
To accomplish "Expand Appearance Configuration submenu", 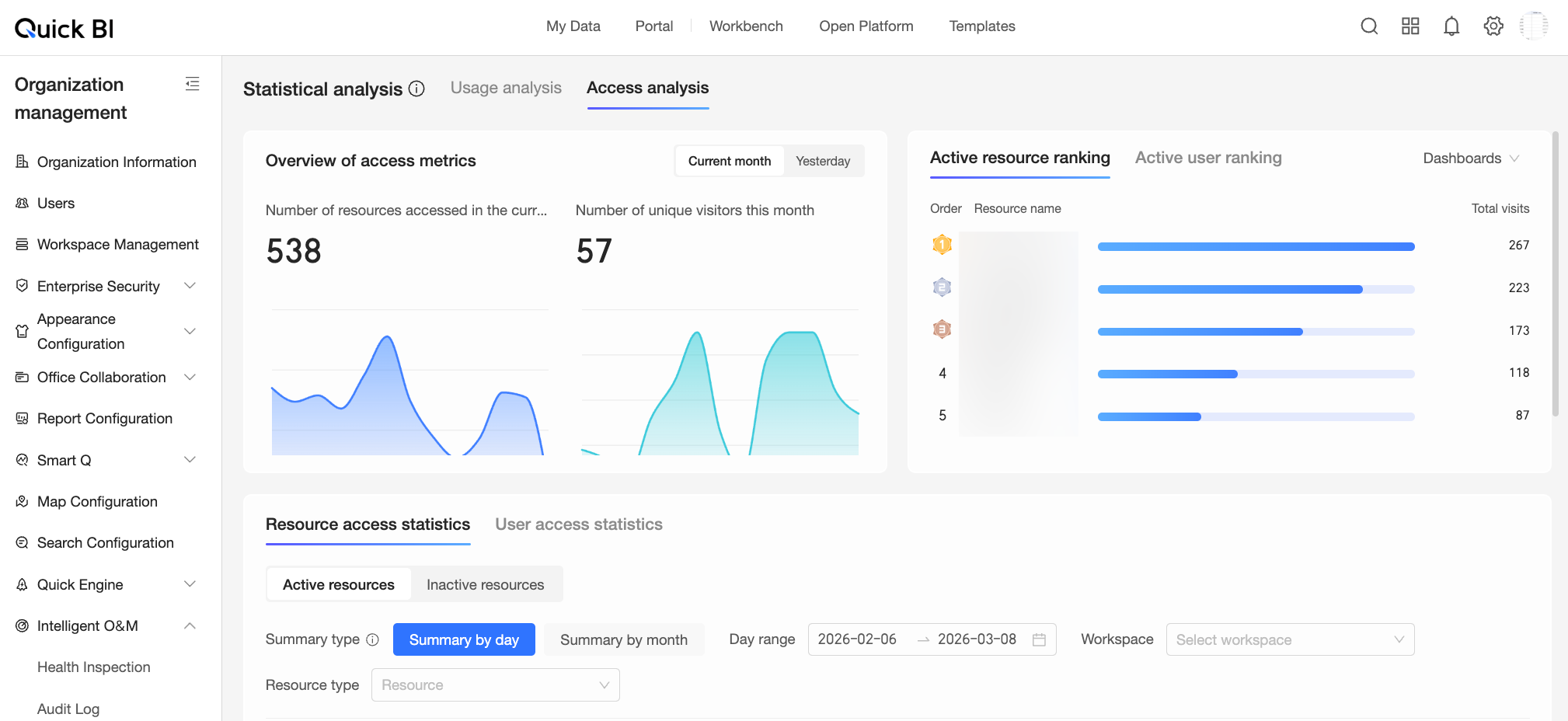I will click(190, 331).
